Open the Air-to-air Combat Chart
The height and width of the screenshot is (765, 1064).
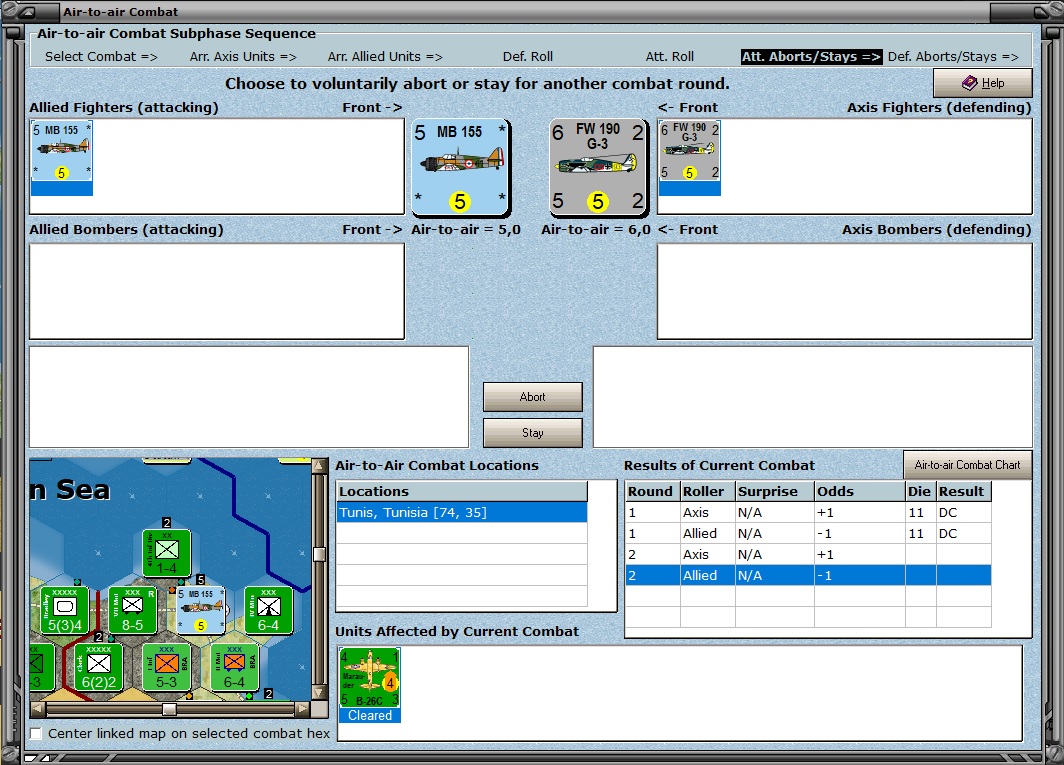[968, 465]
